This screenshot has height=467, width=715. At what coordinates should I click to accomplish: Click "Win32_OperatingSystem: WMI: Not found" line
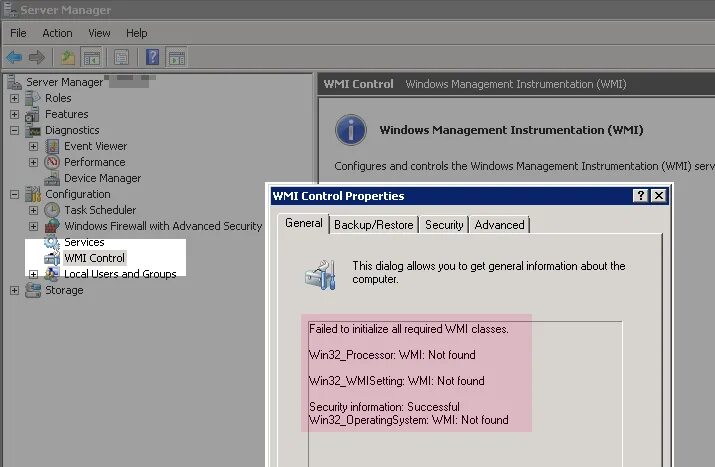click(x=409, y=420)
